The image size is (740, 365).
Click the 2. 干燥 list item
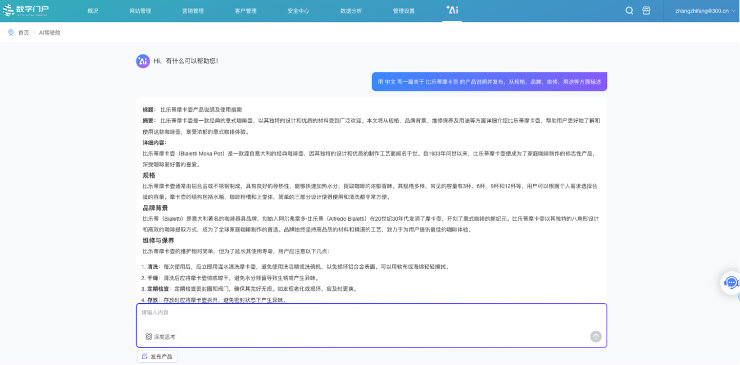230,278
